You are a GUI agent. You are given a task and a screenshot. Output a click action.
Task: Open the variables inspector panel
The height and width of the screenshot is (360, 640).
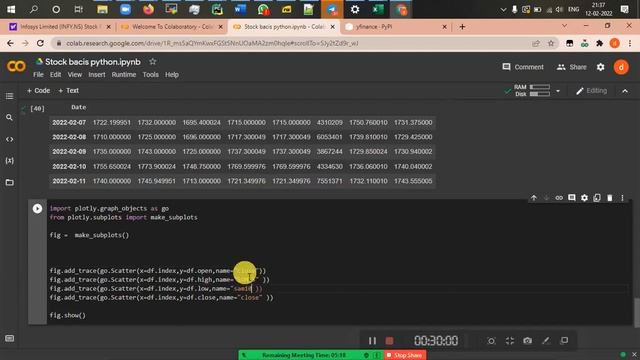click(x=9, y=161)
